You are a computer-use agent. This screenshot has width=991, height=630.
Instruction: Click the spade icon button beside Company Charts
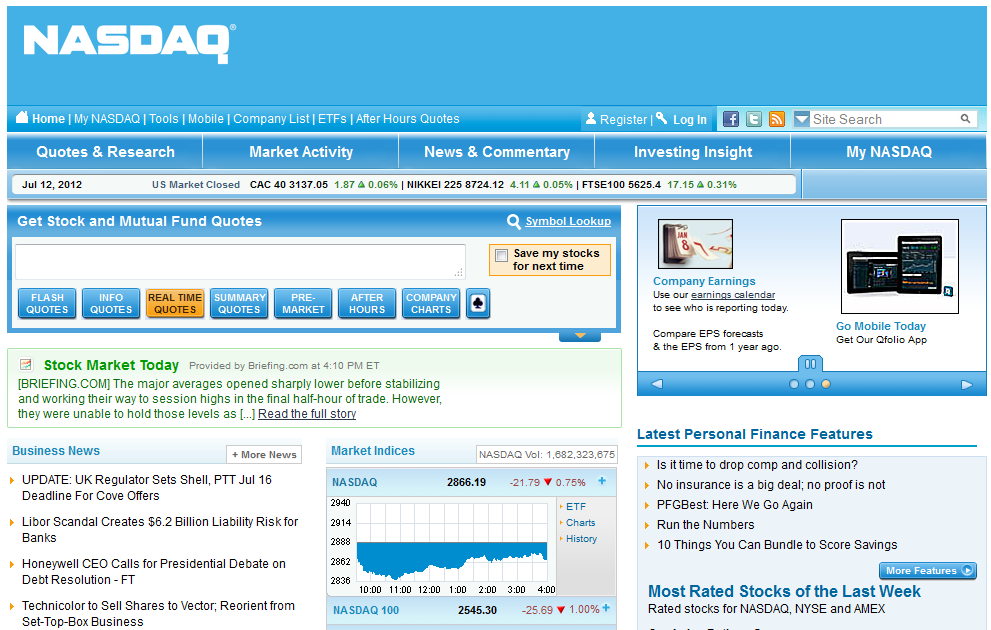[478, 304]
